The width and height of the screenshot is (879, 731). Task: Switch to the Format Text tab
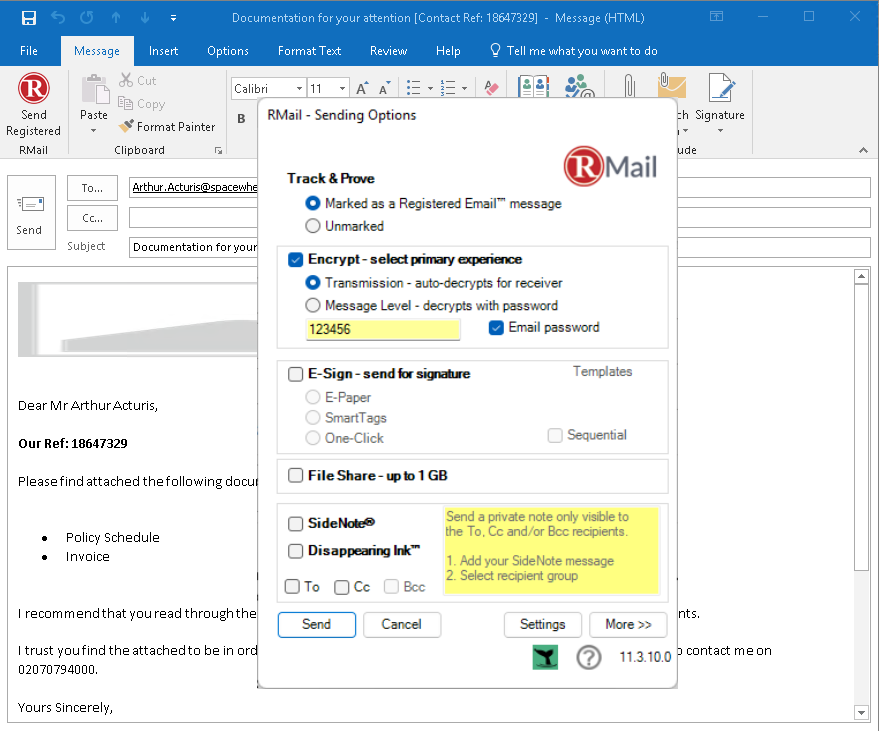[x=309, y=50]
